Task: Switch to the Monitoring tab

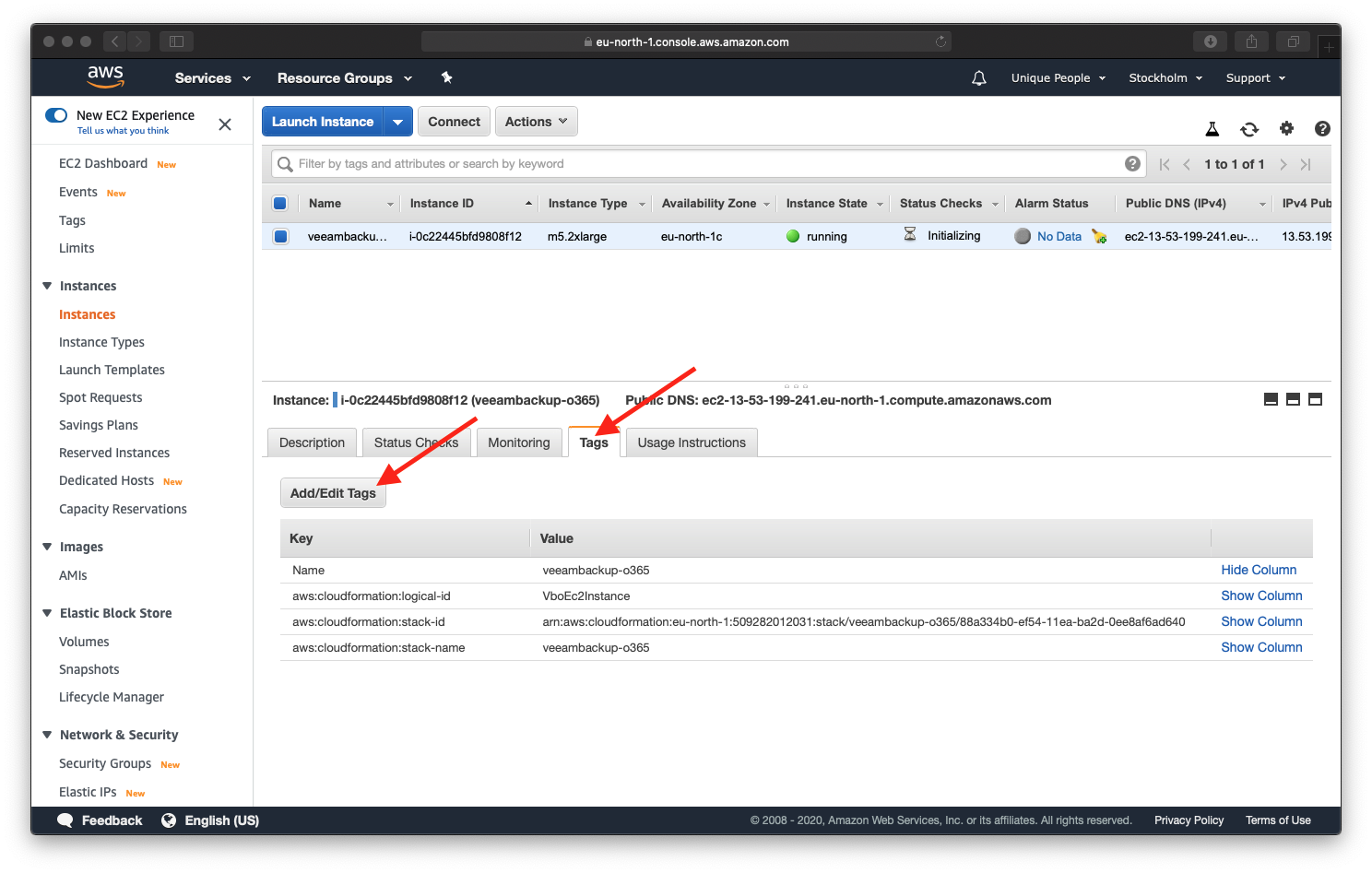Action: pos(519,442)
